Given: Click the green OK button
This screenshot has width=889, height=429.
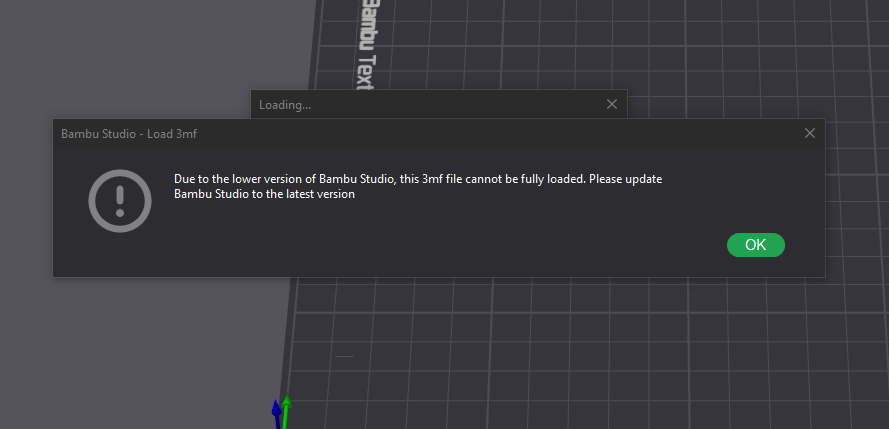Looking at the screenshot, I should pos(756,245).
